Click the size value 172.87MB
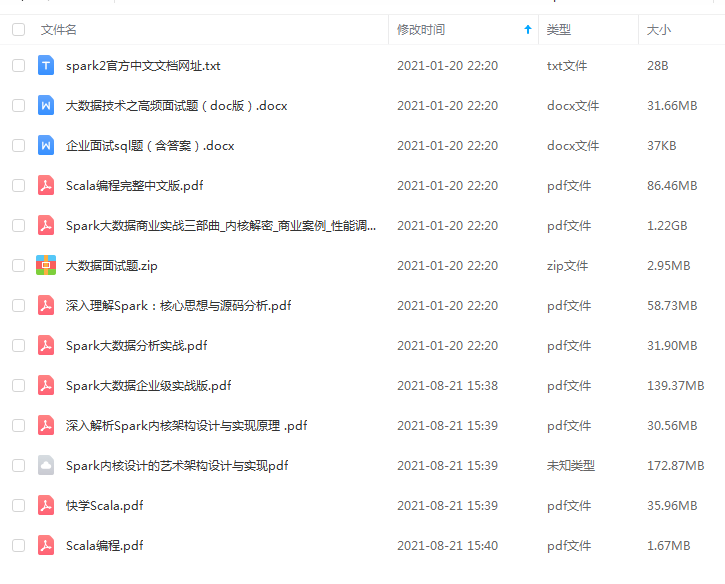725x584 pixels. pos(676,466)
